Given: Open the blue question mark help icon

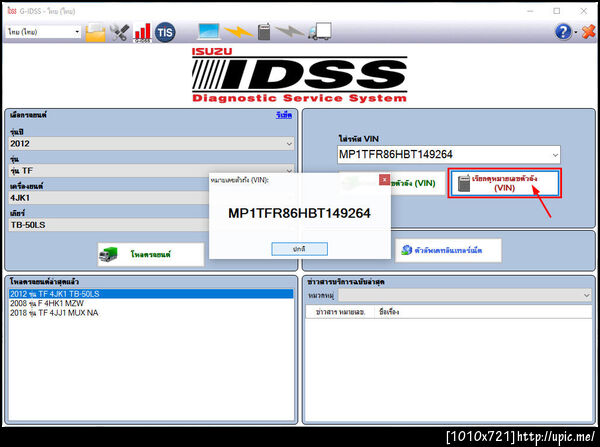Looking at the screenshot, I should 563,32.
